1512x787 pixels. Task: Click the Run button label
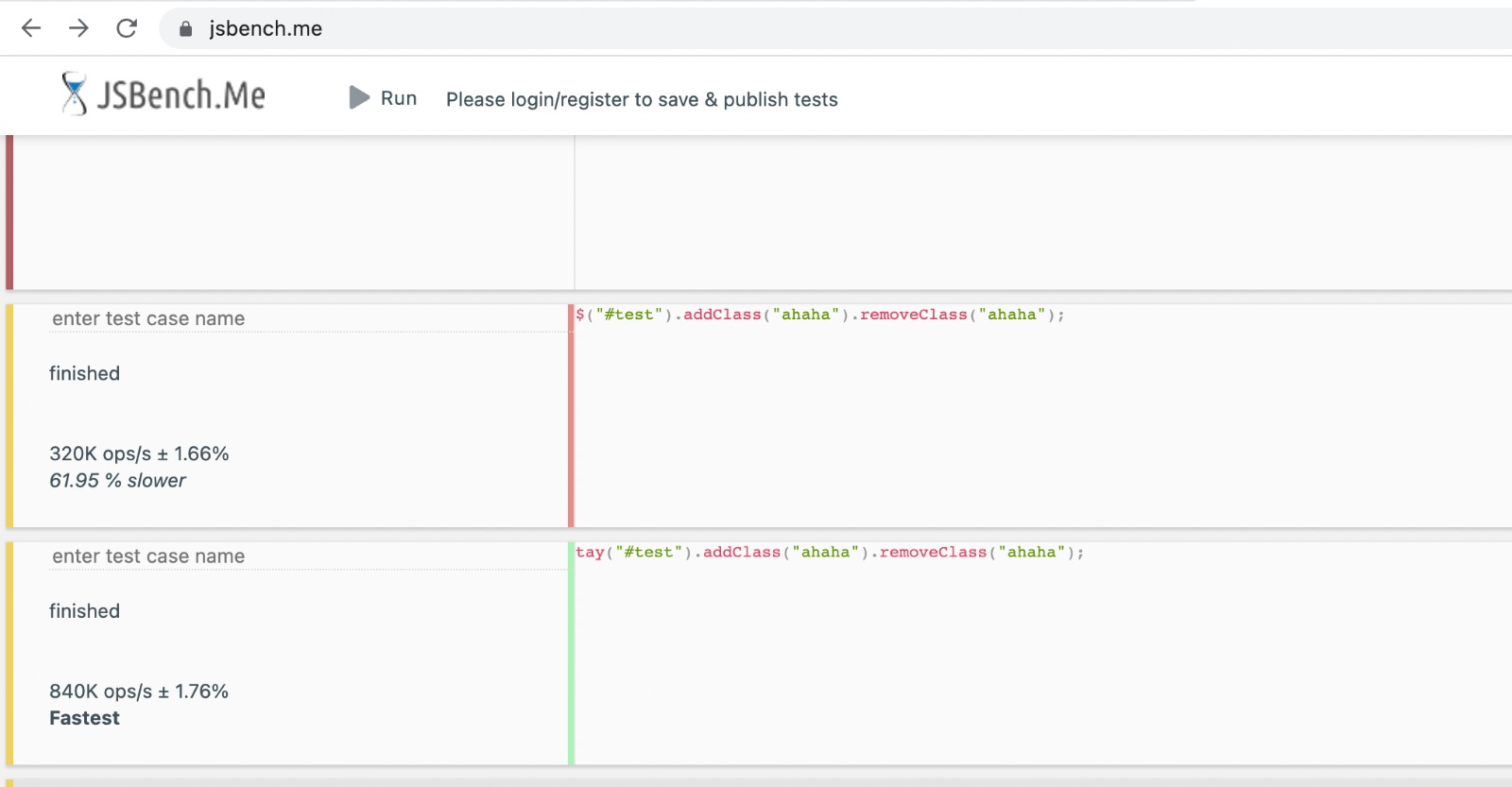398,98
